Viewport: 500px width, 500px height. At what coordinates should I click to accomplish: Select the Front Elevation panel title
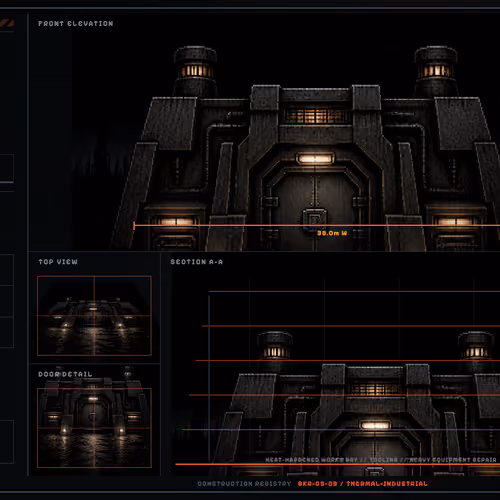[x=76, y=24]
